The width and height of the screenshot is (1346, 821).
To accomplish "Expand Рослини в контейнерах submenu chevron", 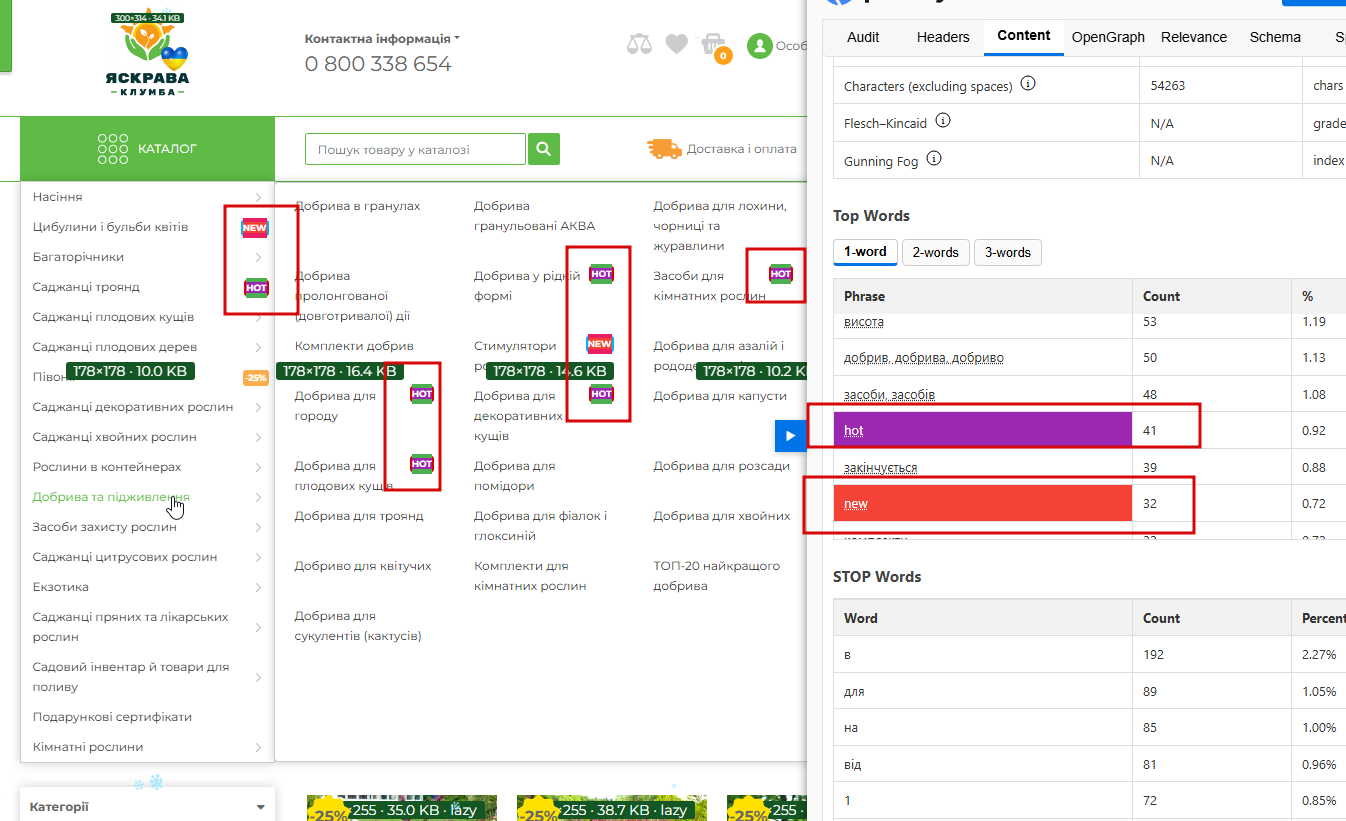I will coord(258,467).
